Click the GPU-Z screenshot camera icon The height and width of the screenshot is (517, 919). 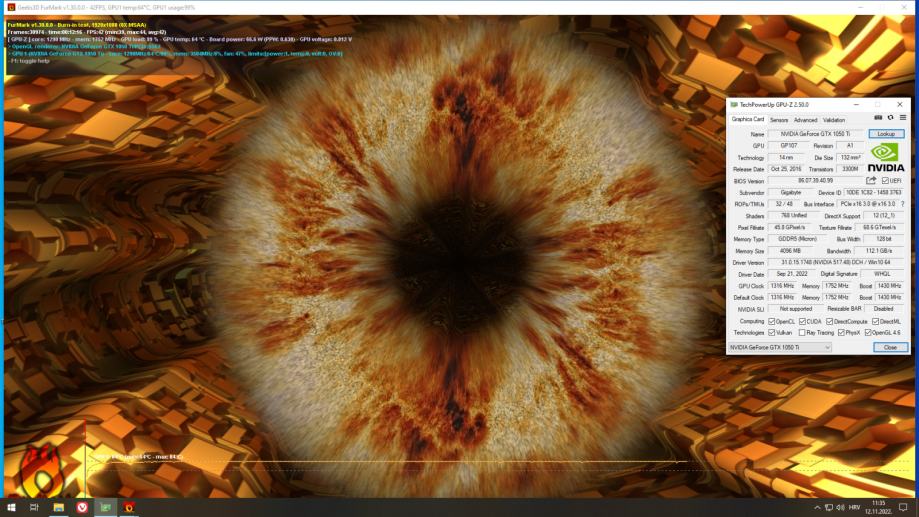878,118
